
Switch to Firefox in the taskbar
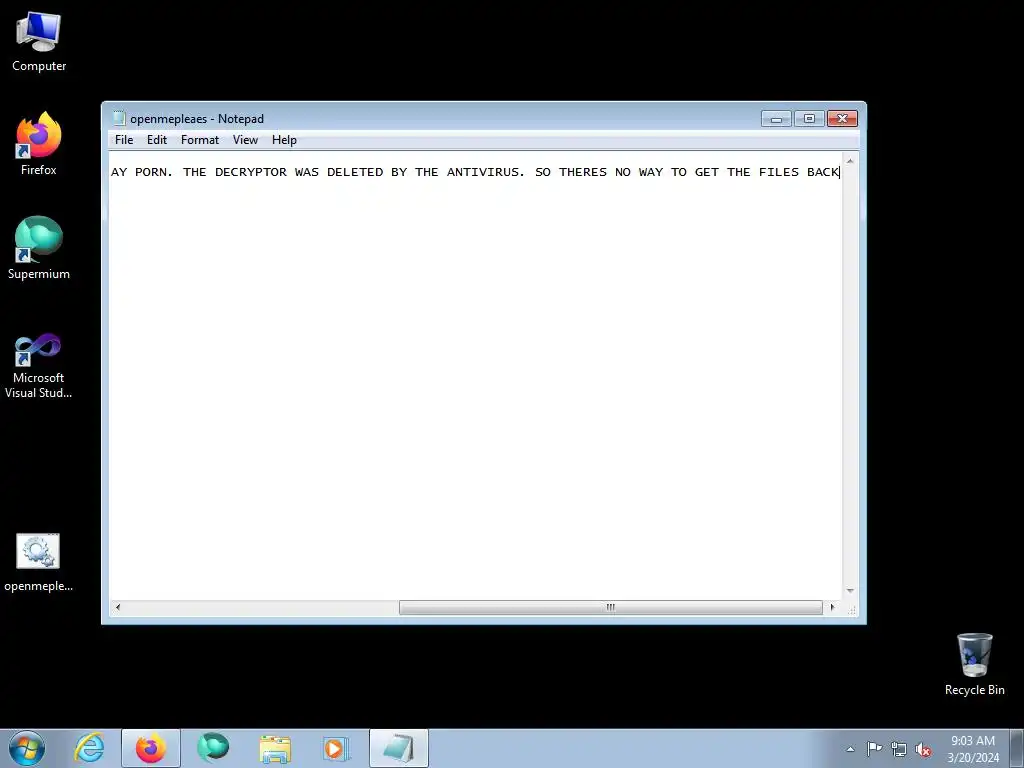151,748
